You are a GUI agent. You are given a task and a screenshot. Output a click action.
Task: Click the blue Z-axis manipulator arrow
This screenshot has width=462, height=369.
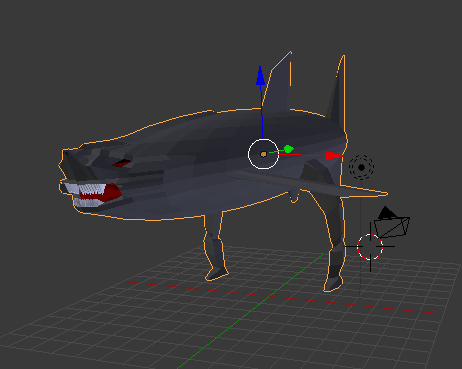coord(260,76)
